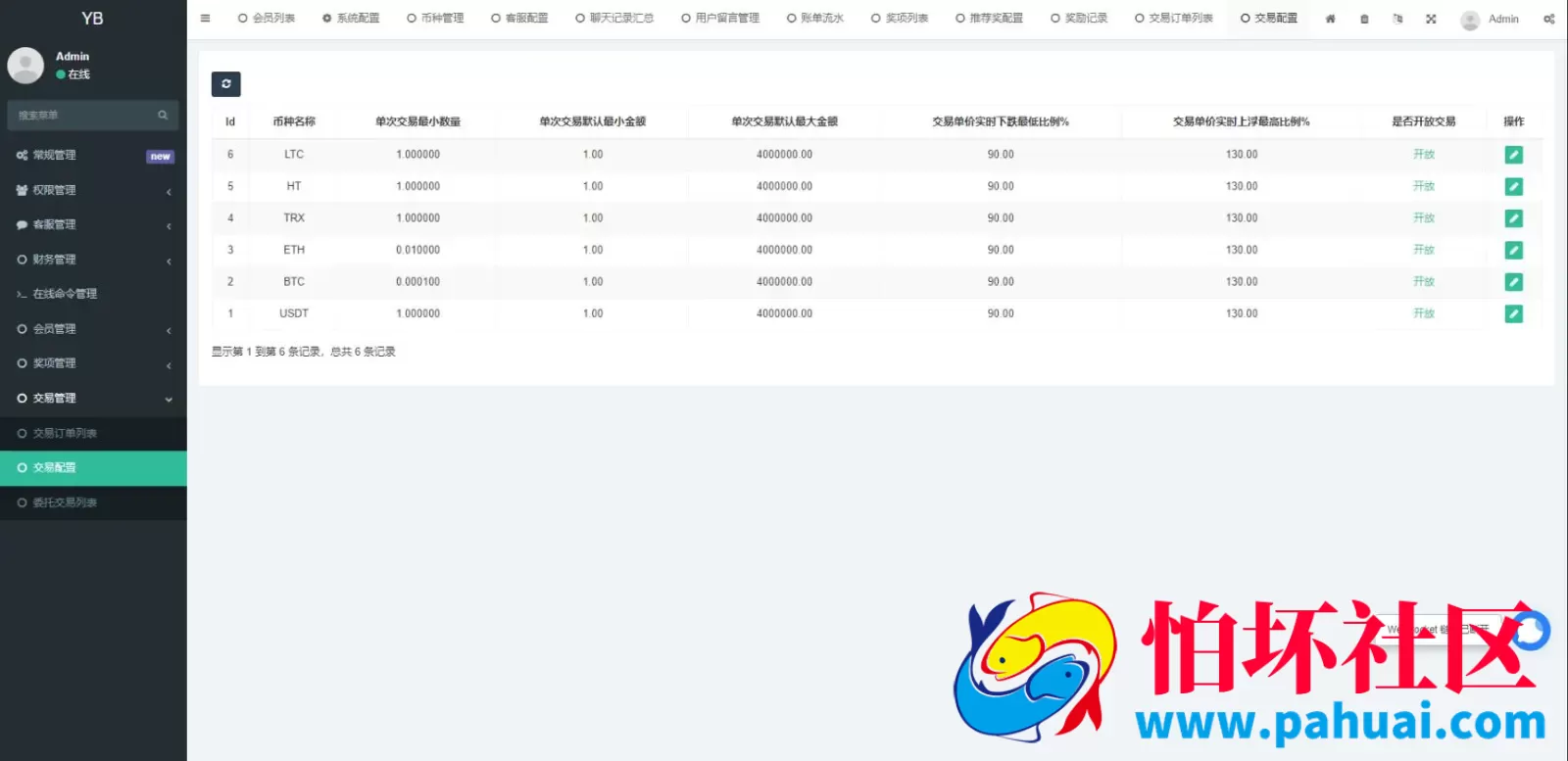Click the 0.000100 minimum quantity cell
1568x761 pixels.
coord(418,282)
